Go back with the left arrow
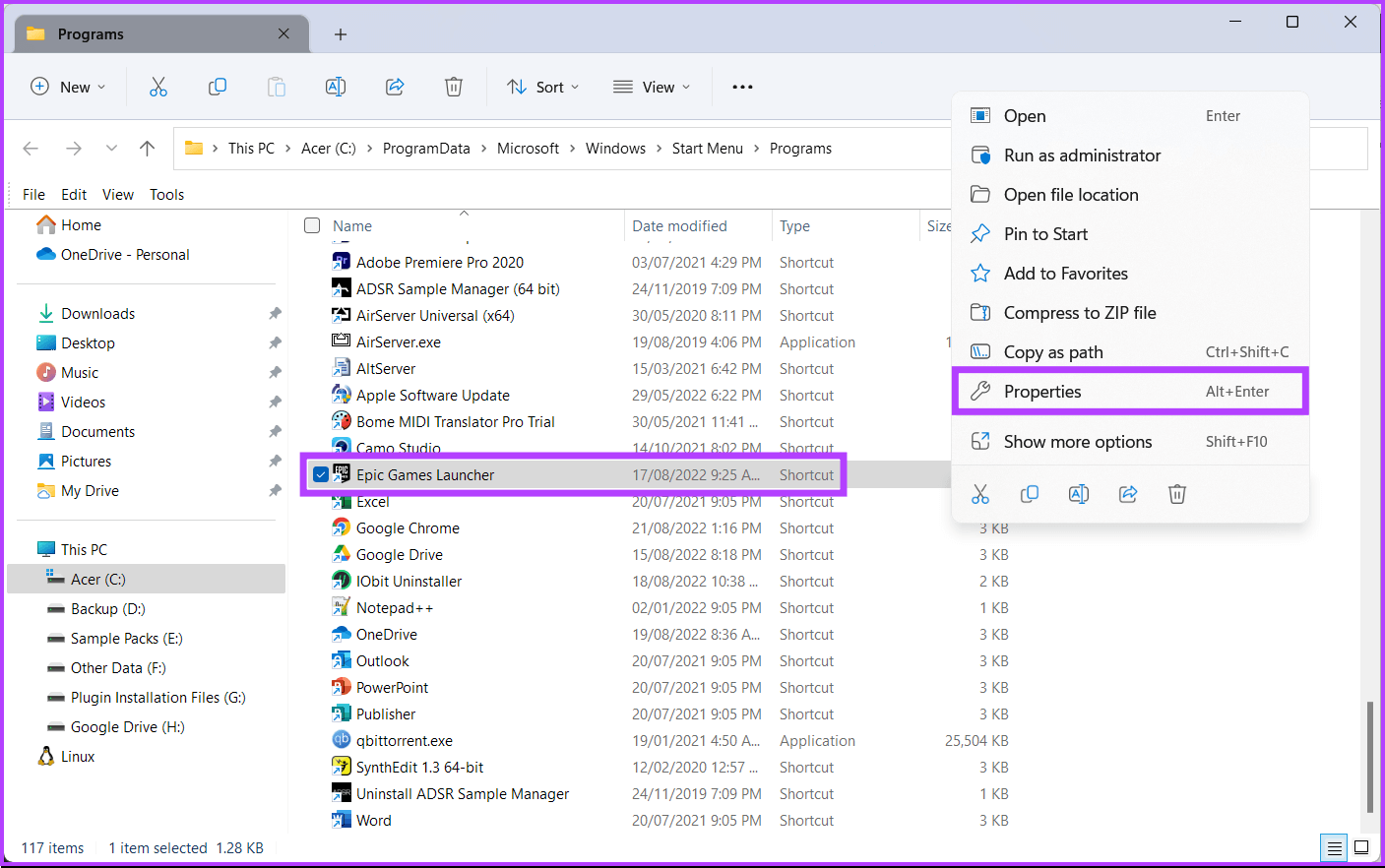Screen dimensions: 1385x868 pyautogui.click(x=31, y=149)
